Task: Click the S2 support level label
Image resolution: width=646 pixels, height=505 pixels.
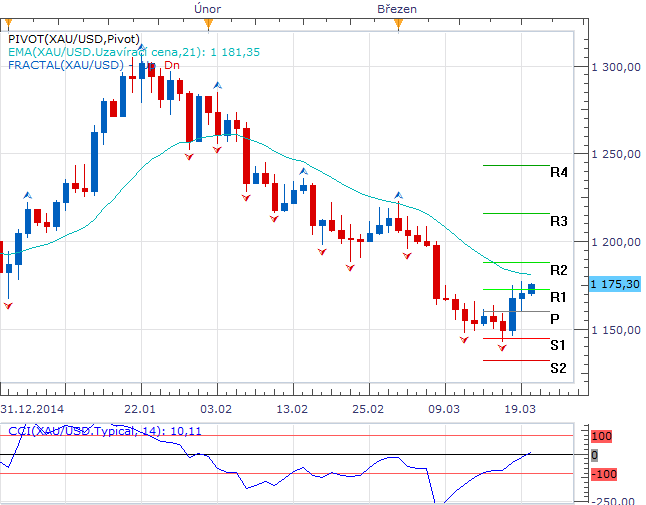Action: click(x=558, y=367)
